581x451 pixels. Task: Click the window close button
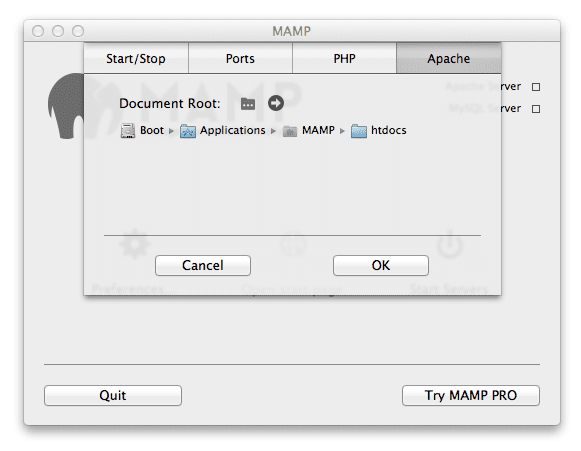coord(38,31)
